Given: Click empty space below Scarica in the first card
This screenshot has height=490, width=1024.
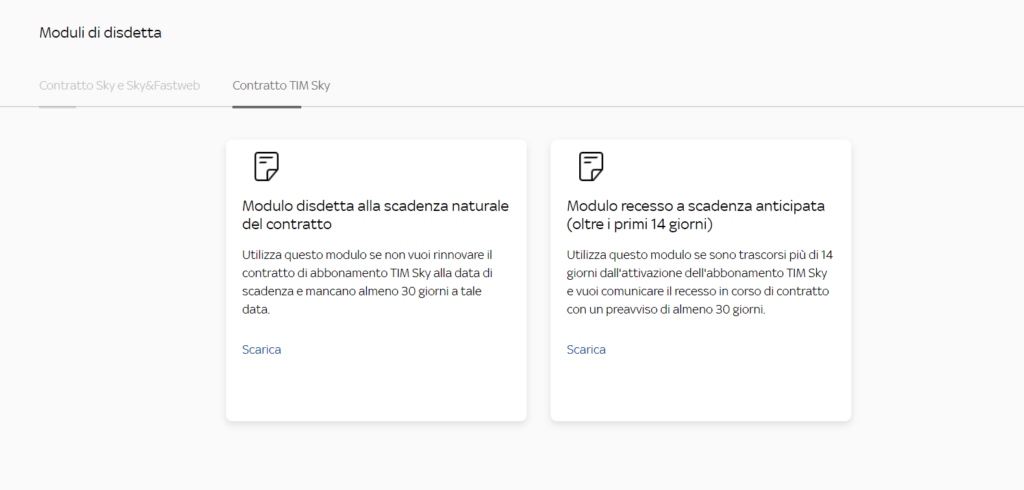Looking at the screenshot, I should (375, 390).
